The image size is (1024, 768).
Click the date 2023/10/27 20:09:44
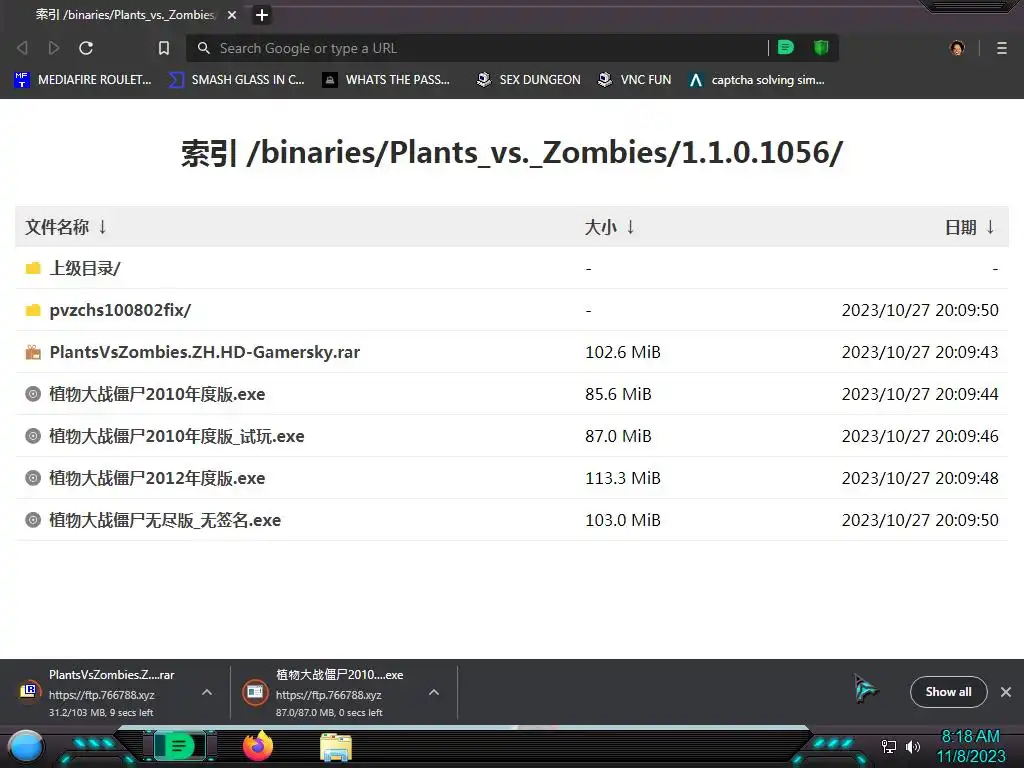pyautogui.click(x=920, y=394)
